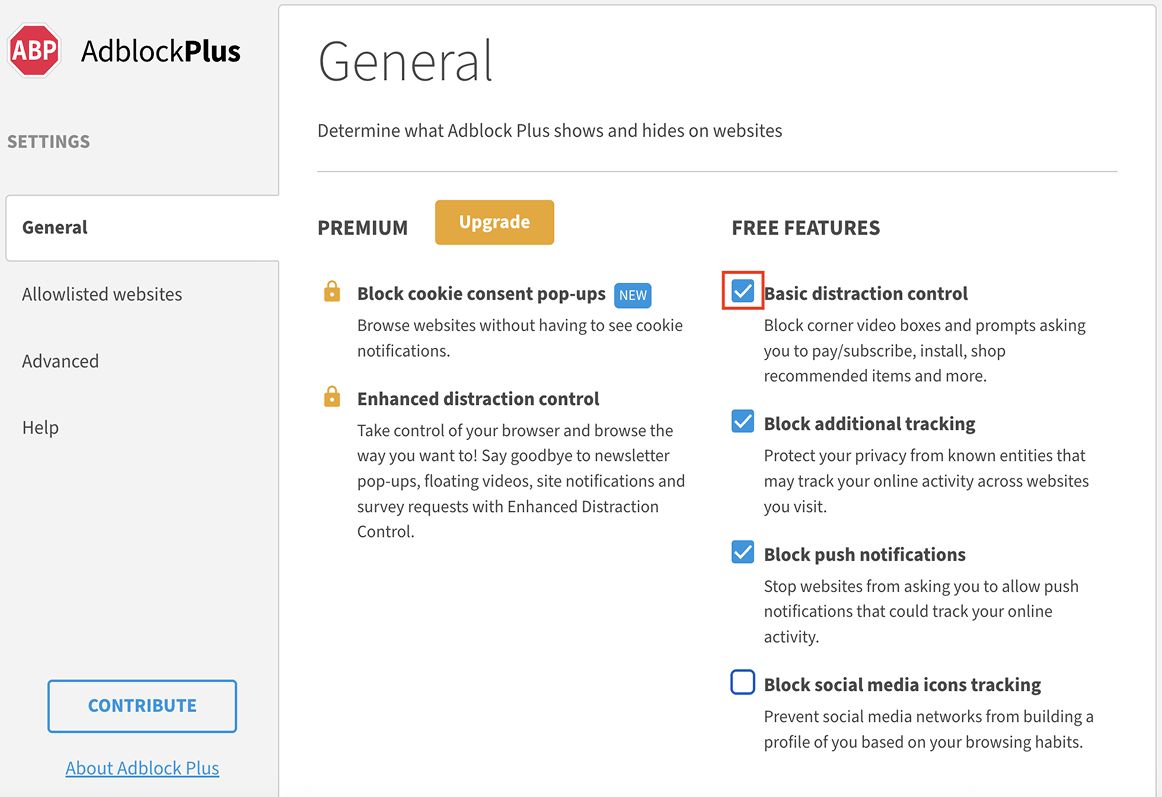
Task: Enable Block social media icons tracking
Action: 743,682
